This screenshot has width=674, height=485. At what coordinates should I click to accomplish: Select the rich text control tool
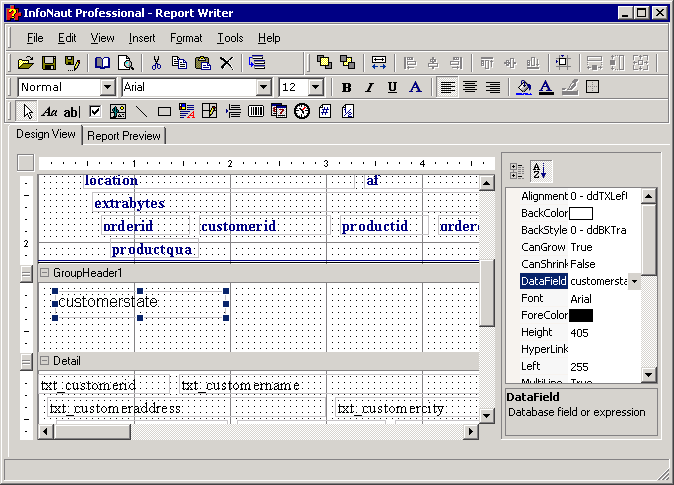187,112
